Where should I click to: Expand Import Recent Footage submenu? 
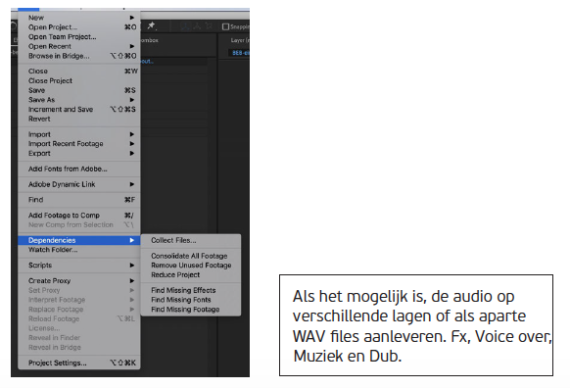(79, 144)
